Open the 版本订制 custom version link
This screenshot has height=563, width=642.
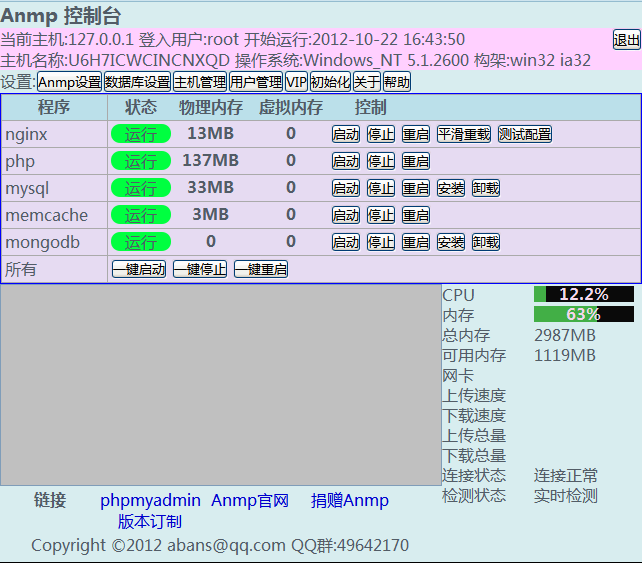[x=150, y=522]
